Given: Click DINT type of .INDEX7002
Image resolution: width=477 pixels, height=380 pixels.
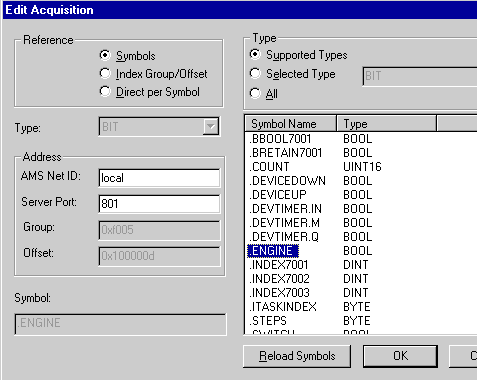Looking at the screenshot, I should pyautogui.click(x=356, y=279).
